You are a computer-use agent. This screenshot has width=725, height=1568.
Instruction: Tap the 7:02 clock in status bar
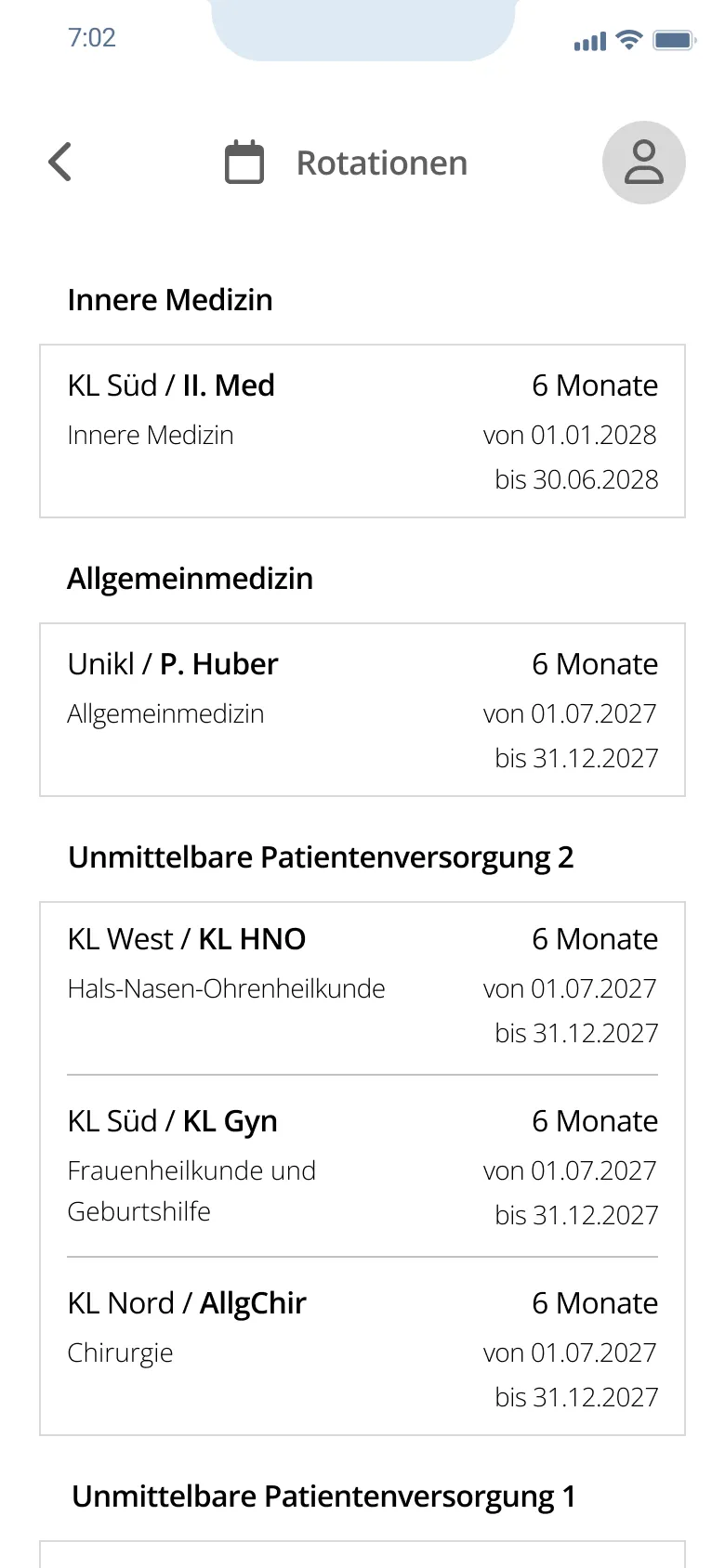tap(92, 38)
